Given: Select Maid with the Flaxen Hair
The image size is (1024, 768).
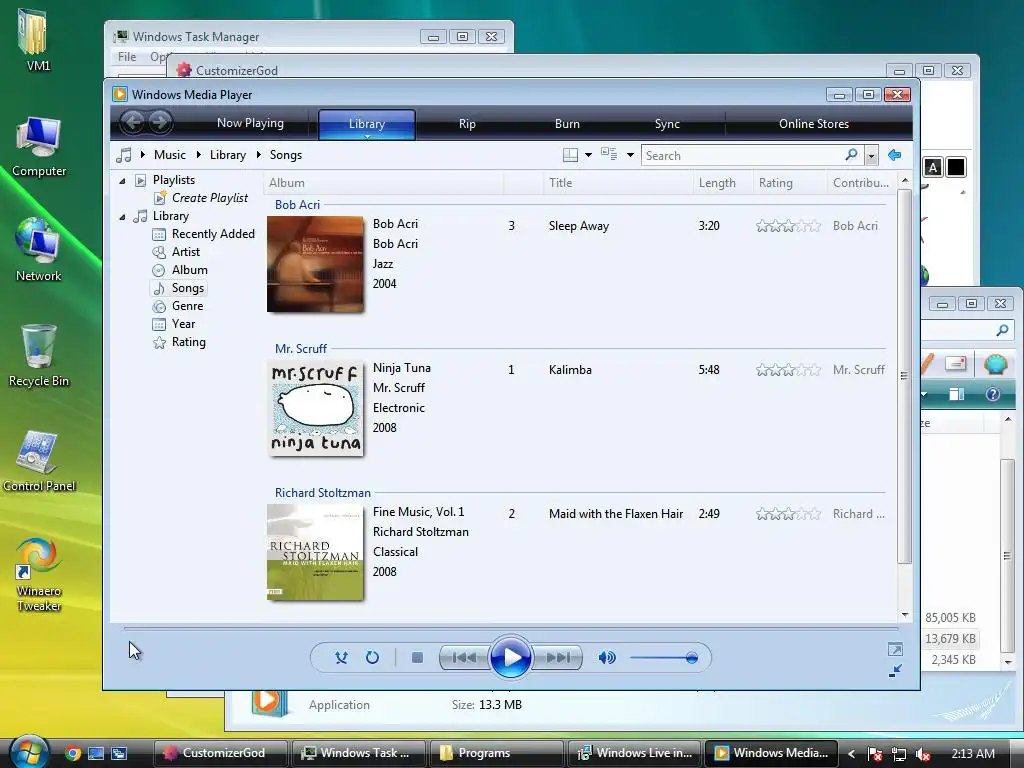Looking at the screenshot, I should [x=616, y=514].
